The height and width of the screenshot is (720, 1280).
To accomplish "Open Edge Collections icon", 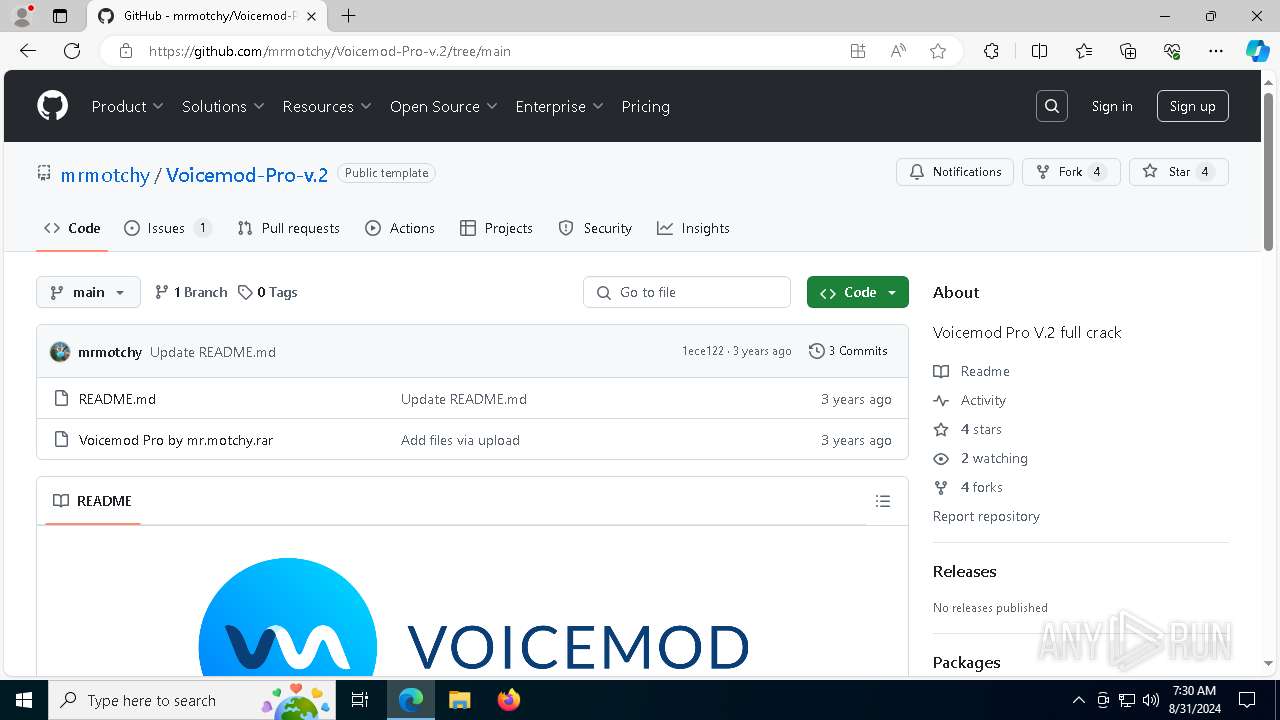I will click(x=1128, y=51).
